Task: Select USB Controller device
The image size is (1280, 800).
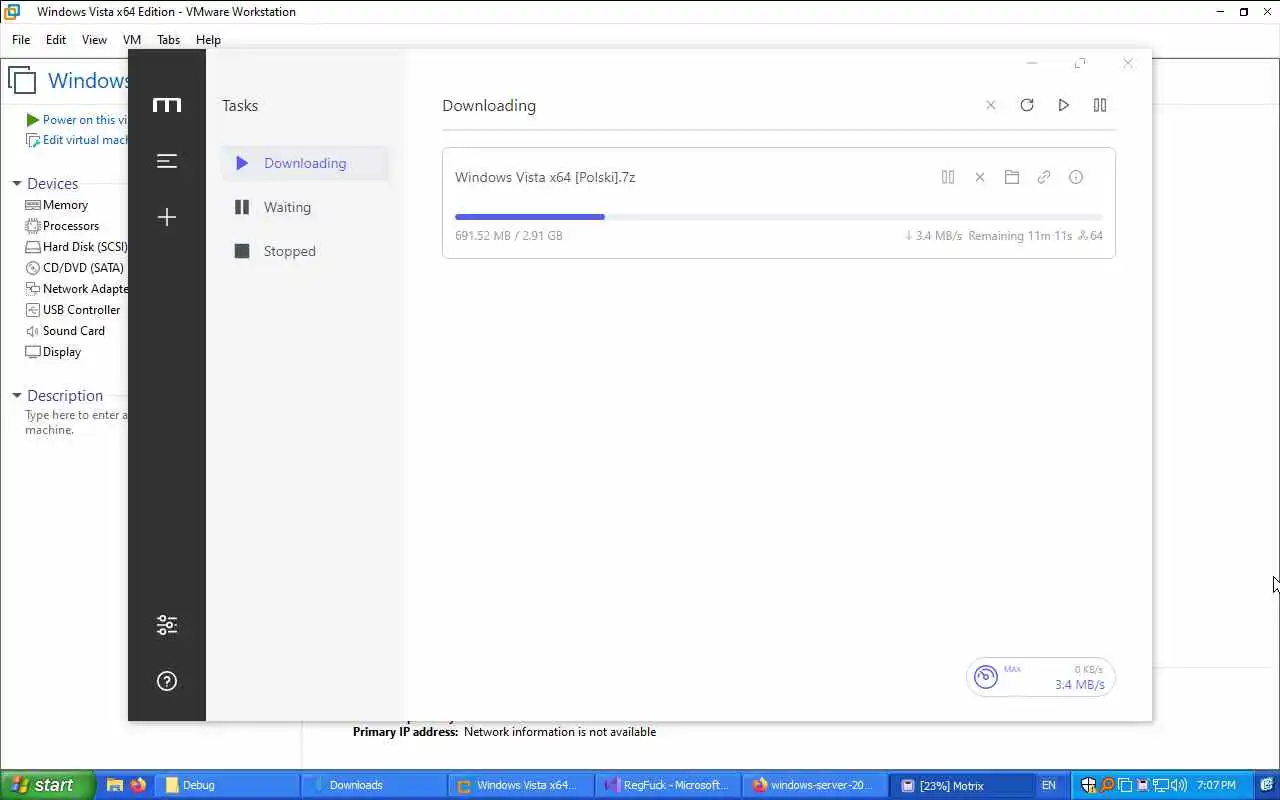Action: point(73,310)
